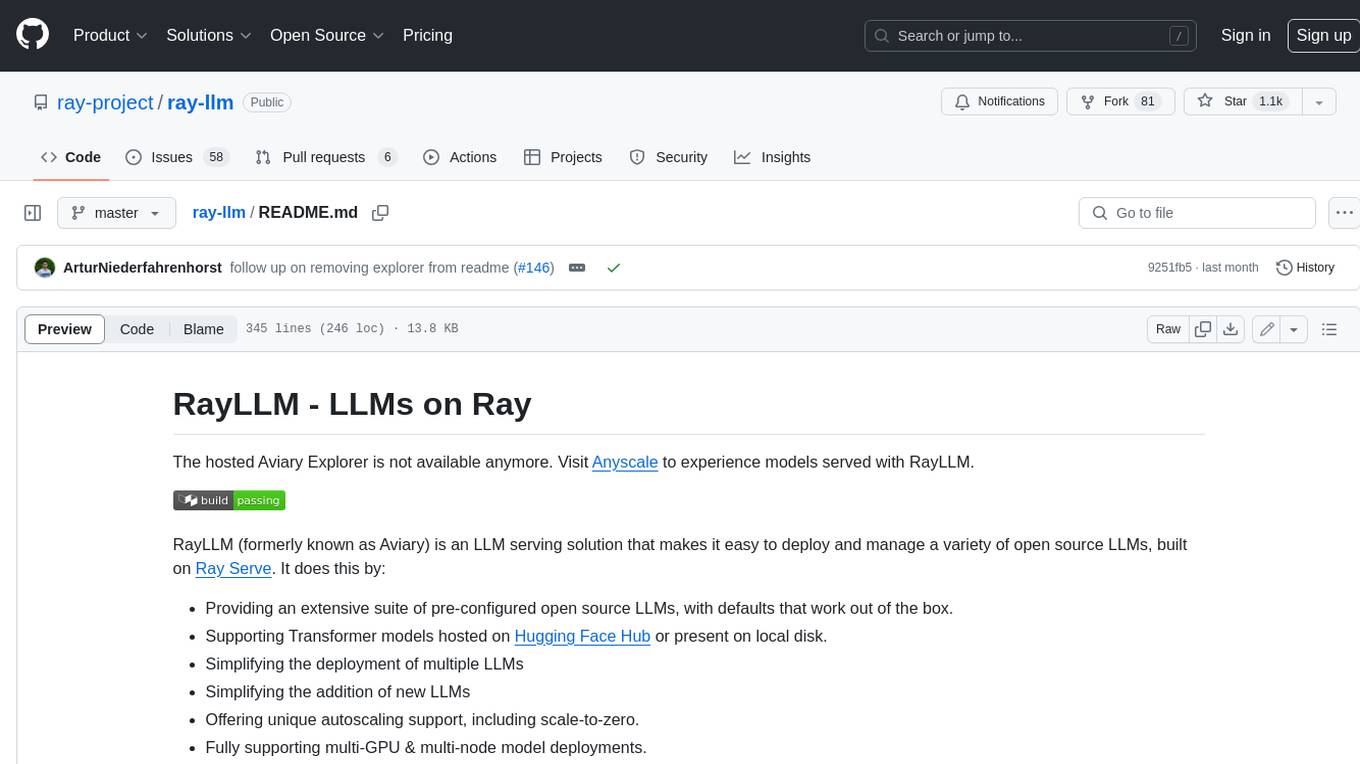The width and height of the screenshot is (1360, 764).
Task: Open the document outline list
Action: pyautogui.click(x=1329, y=329)
